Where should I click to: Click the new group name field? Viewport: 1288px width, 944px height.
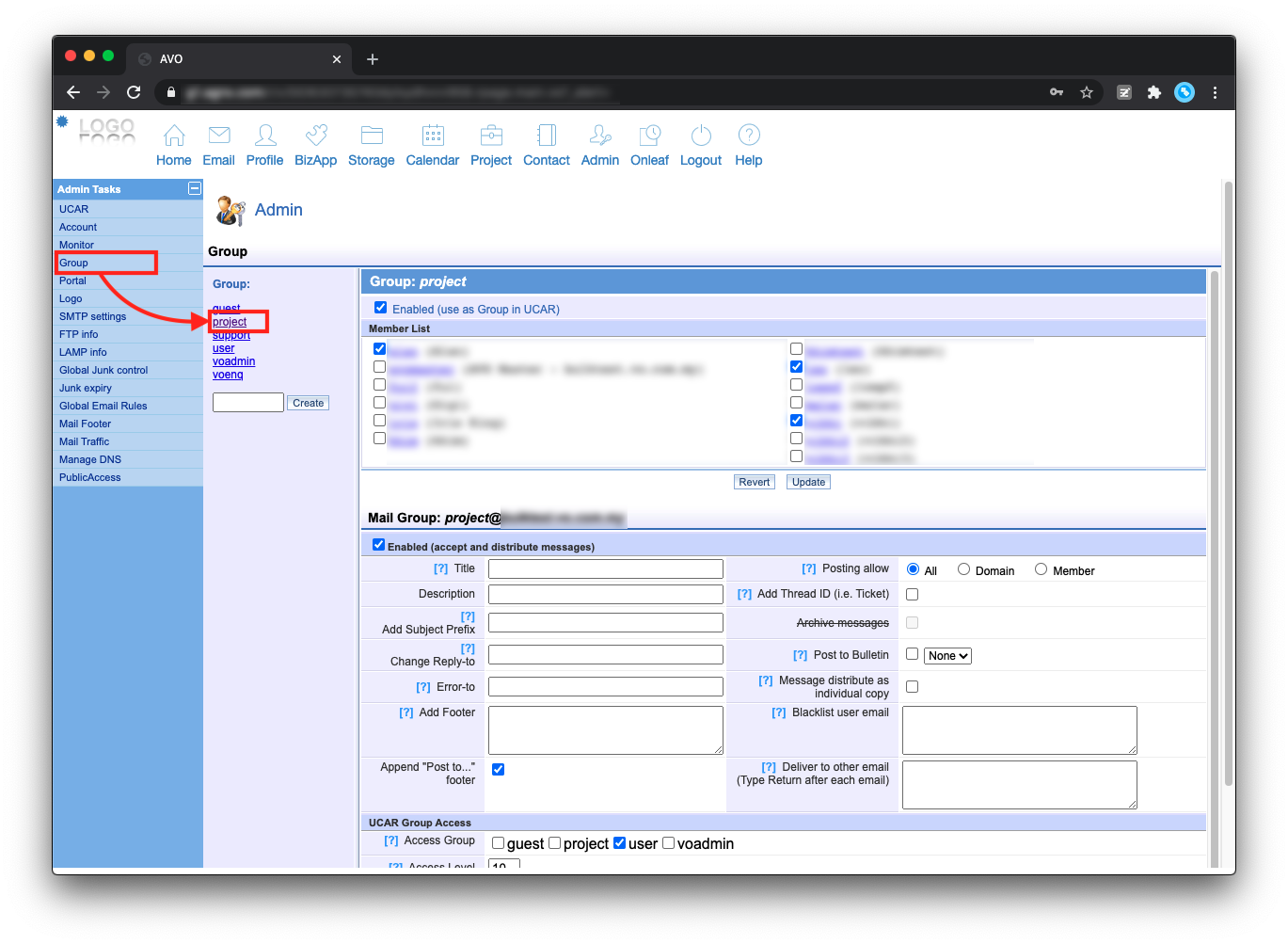[248, 403]
